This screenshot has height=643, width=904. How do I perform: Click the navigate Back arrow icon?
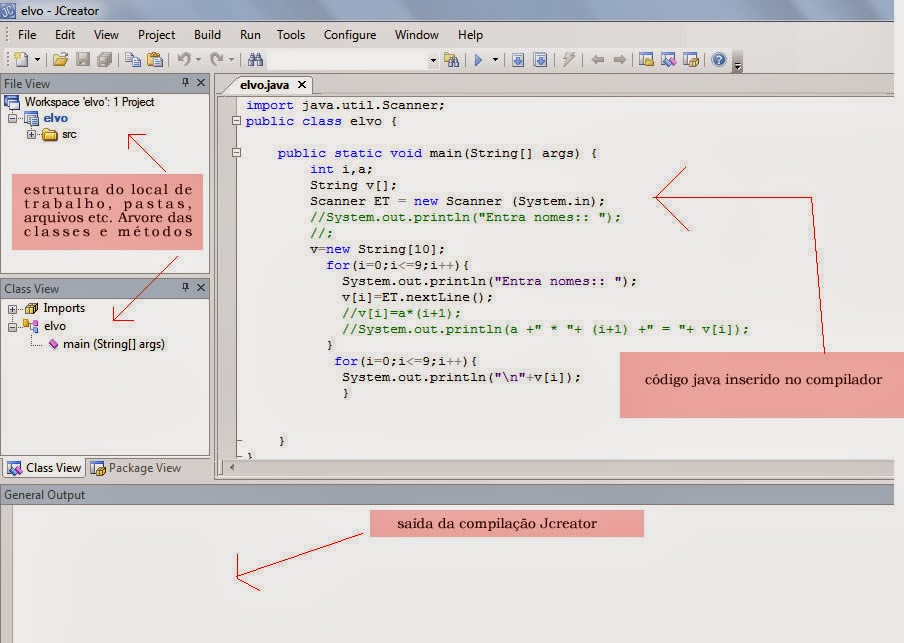pos(599,60)
